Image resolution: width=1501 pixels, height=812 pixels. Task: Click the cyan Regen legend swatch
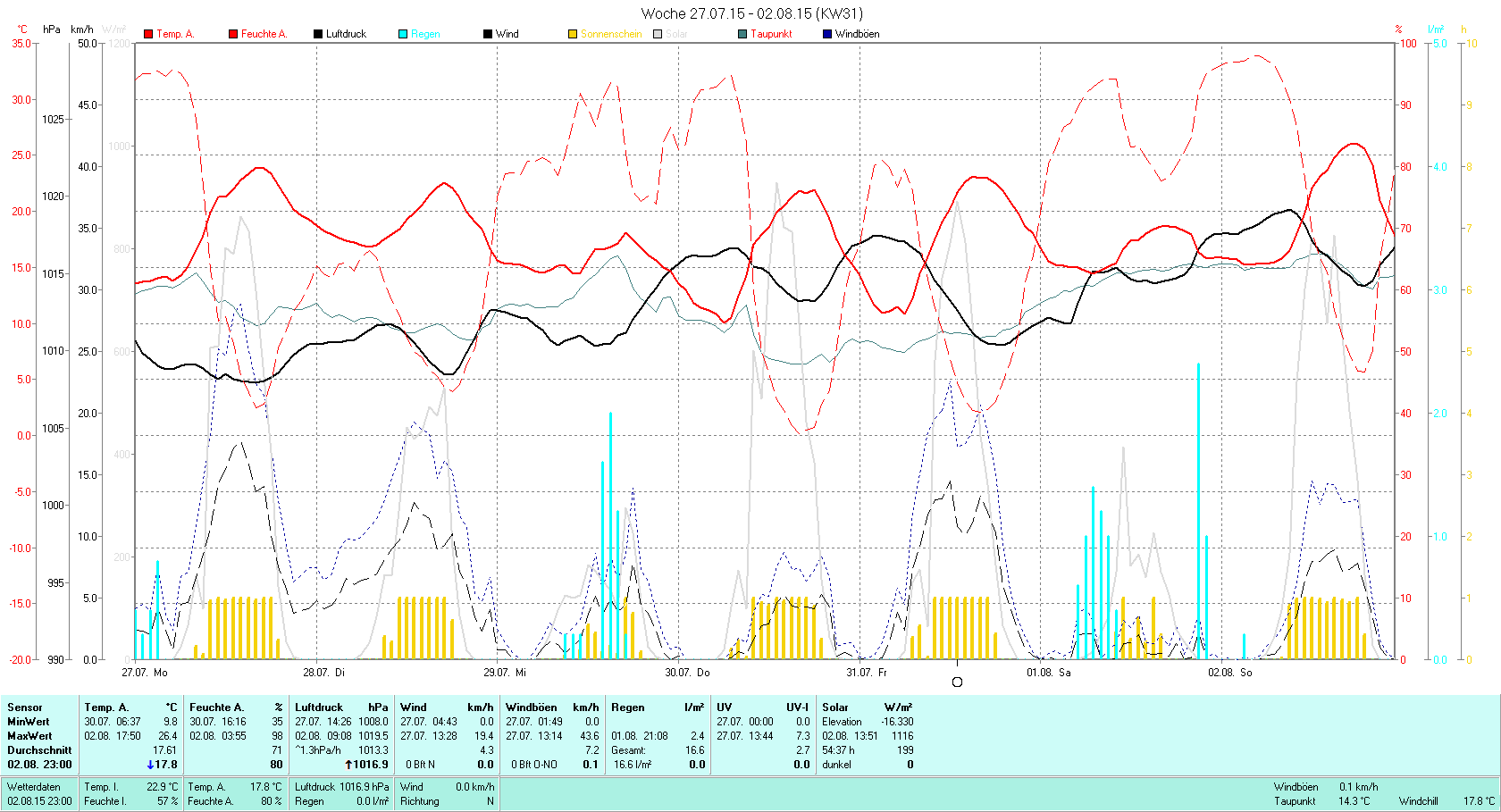click(x=403, y=34)
